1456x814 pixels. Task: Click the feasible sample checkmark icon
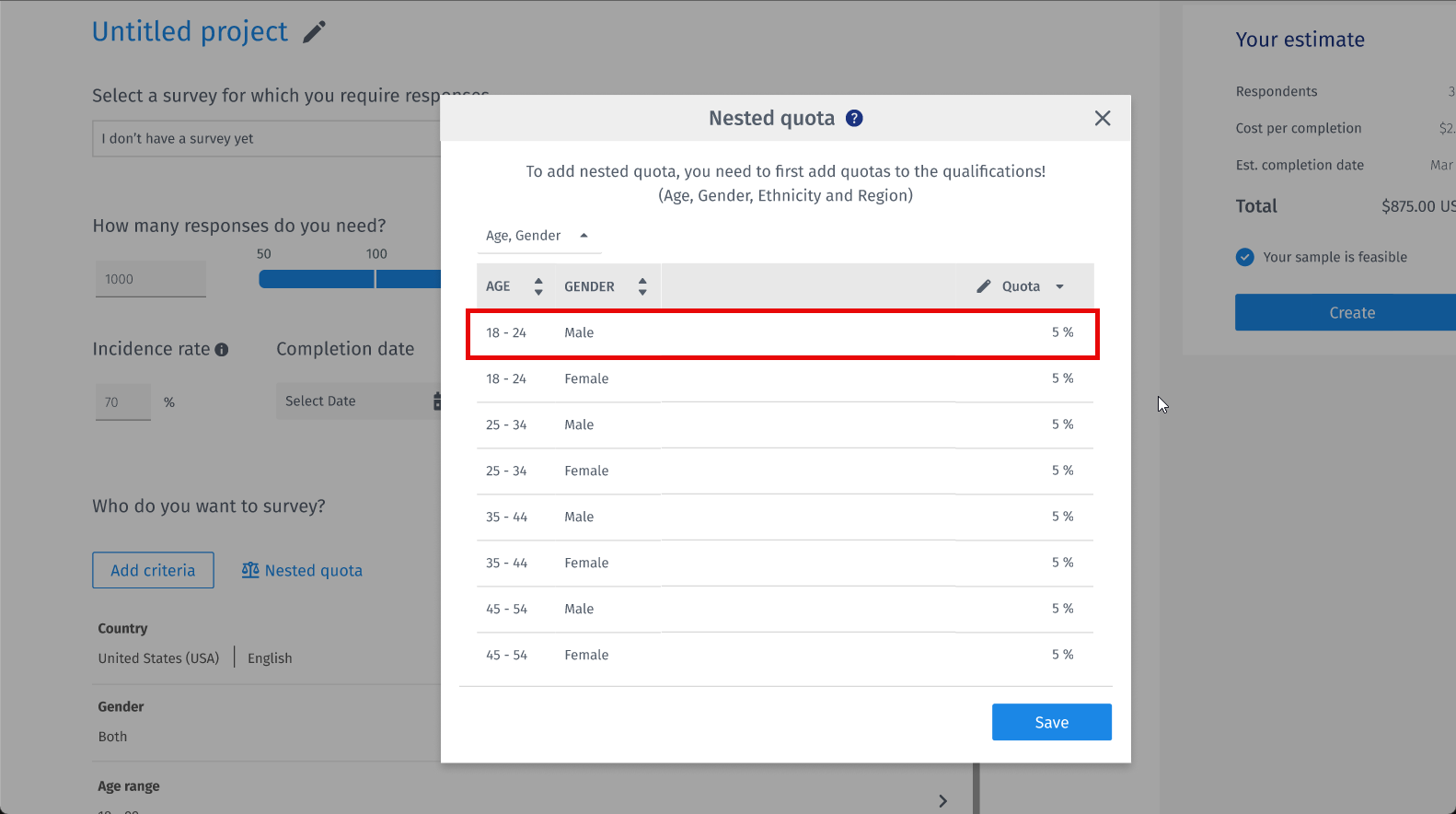pyautogui.click(x=1244, y=257)
